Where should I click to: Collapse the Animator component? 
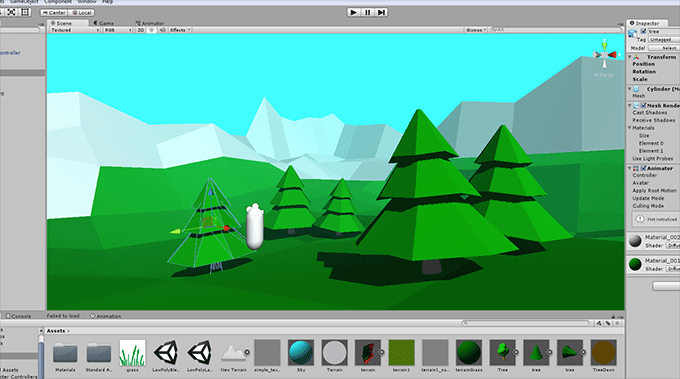pos(630,168)
